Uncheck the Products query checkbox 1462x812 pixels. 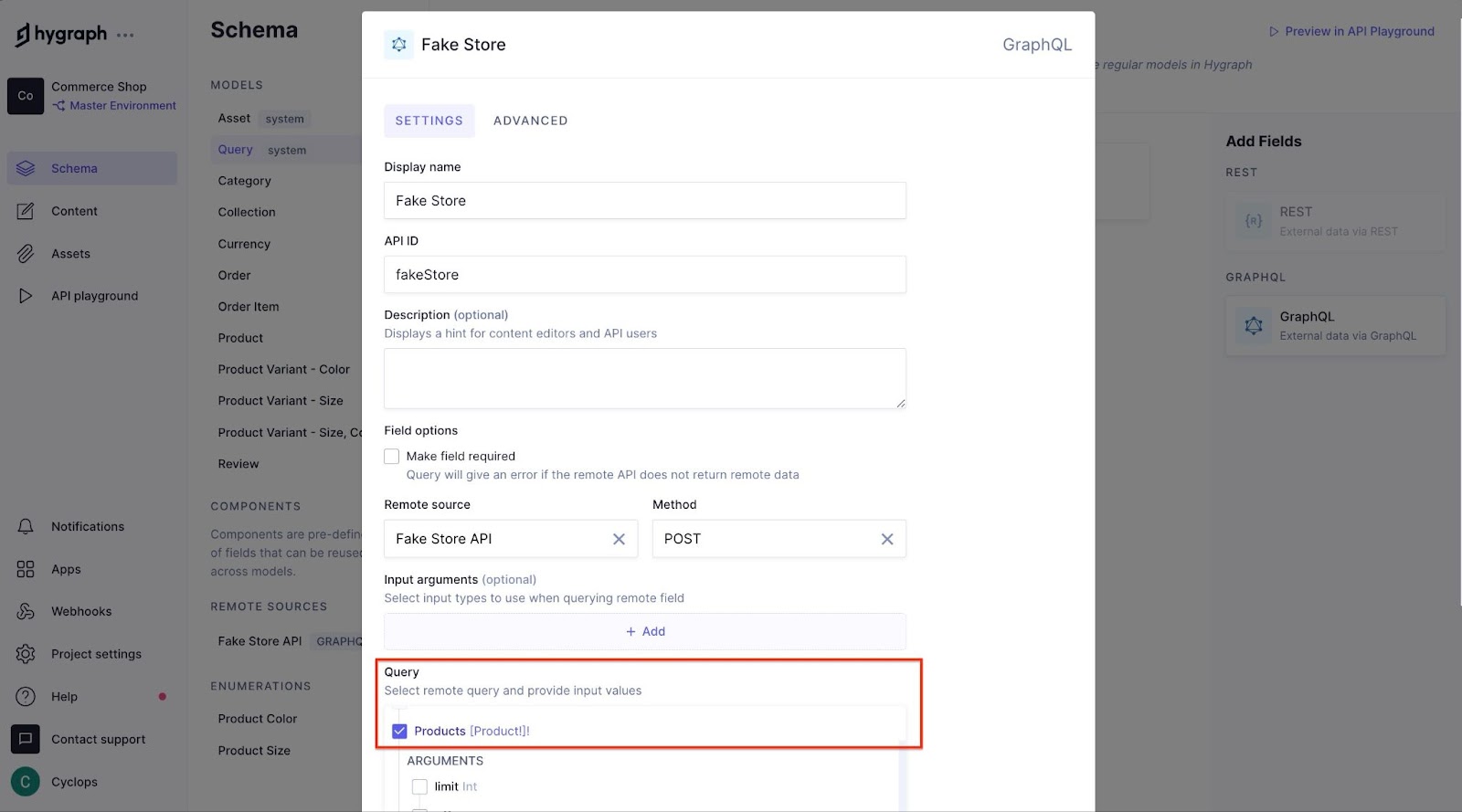[399, 731]
